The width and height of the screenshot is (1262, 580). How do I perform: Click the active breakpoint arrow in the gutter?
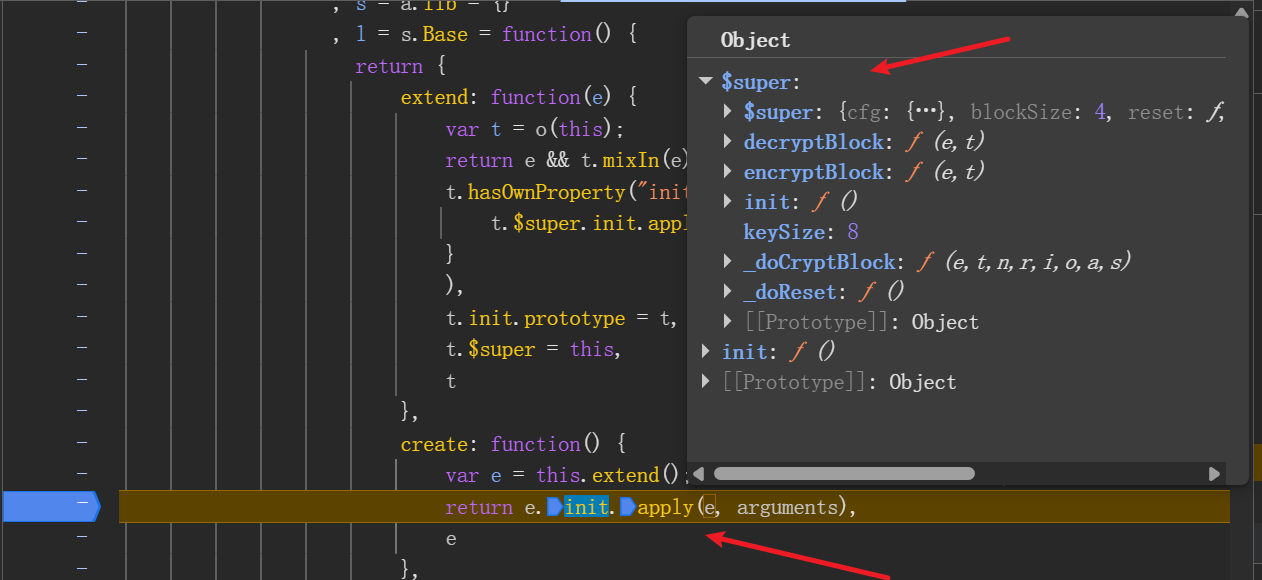50,507
